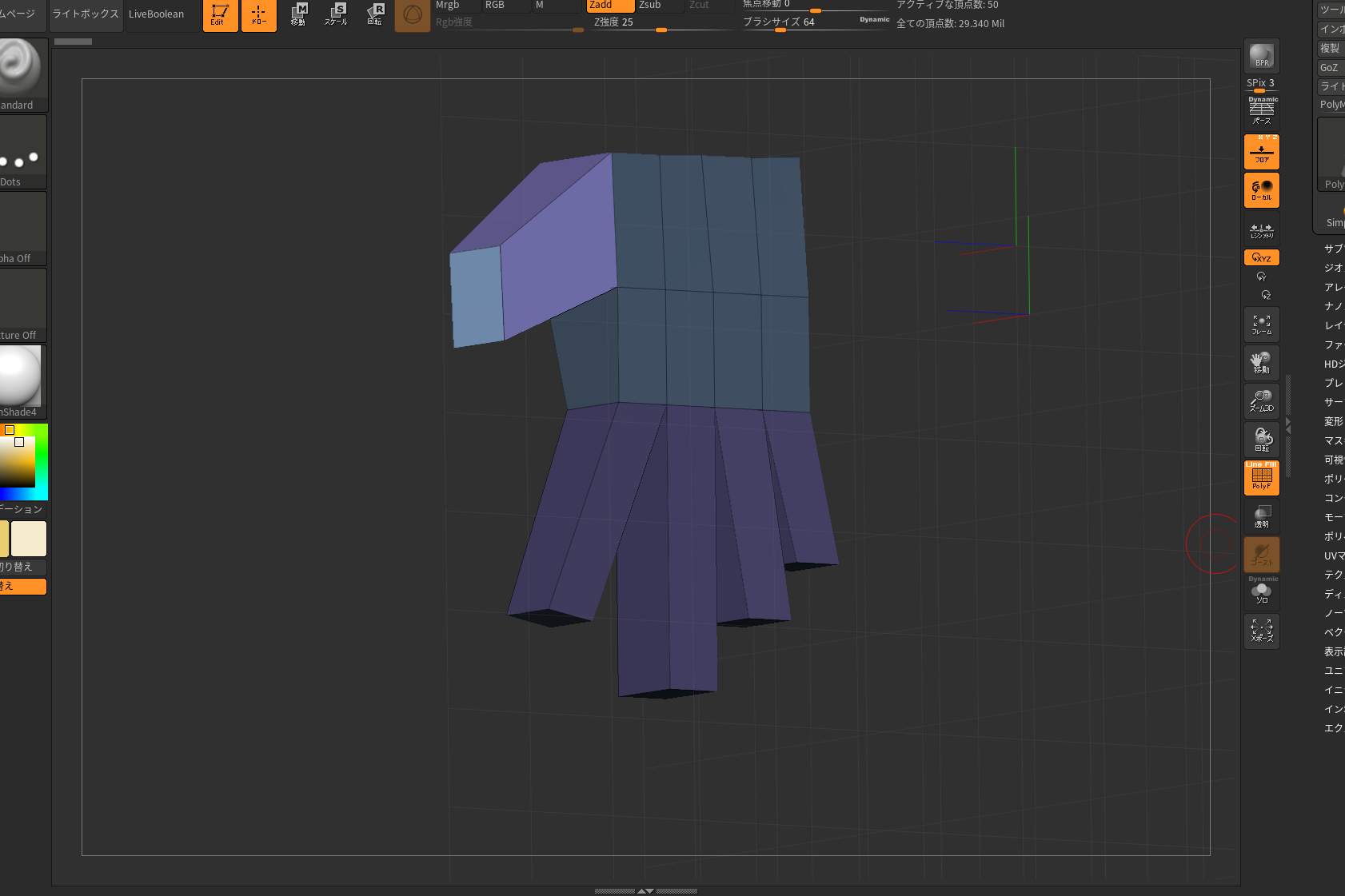Toggle Dynamic perspective (パース) view

[x=1262, y=112]
